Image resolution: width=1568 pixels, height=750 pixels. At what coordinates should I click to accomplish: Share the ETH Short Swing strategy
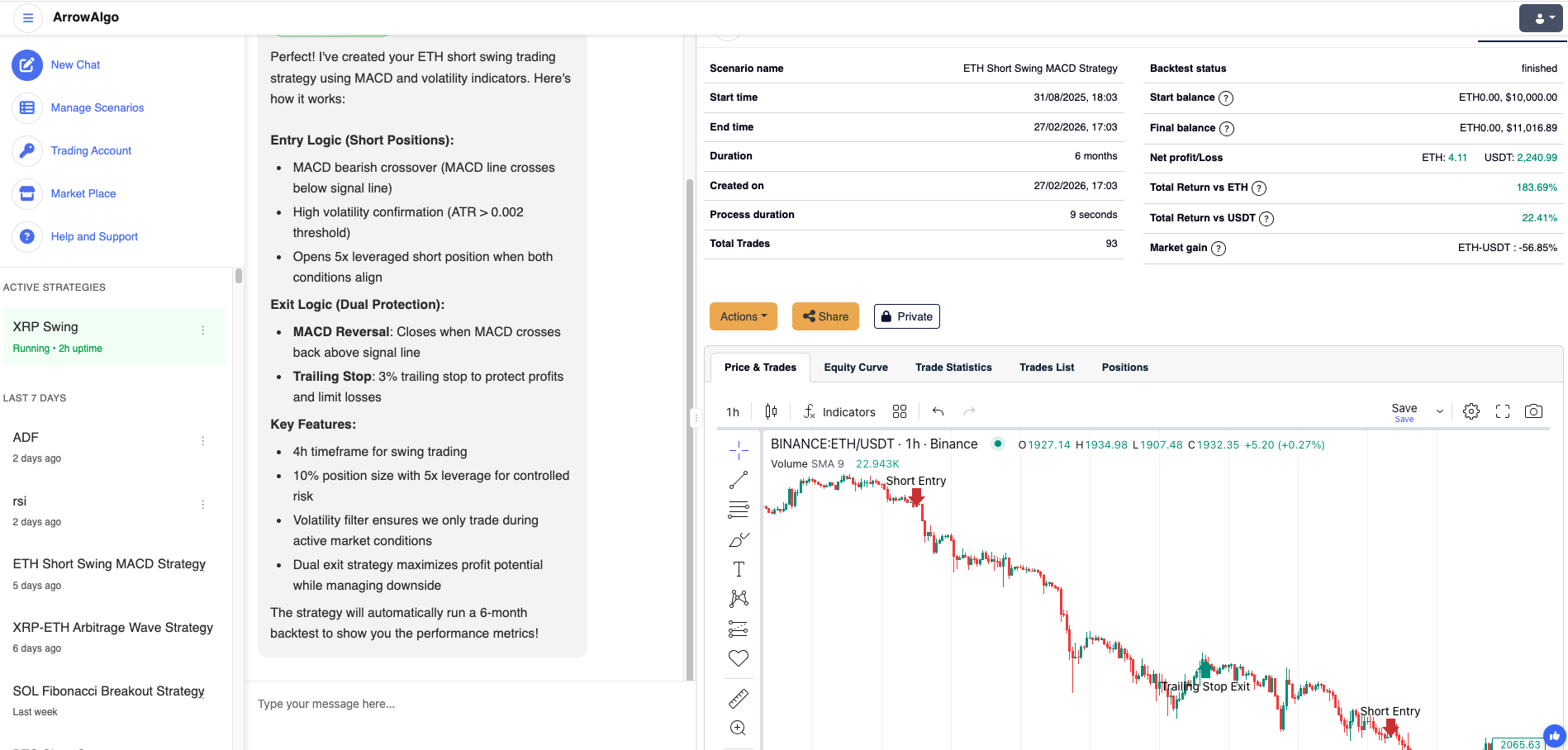click(824, 316)
